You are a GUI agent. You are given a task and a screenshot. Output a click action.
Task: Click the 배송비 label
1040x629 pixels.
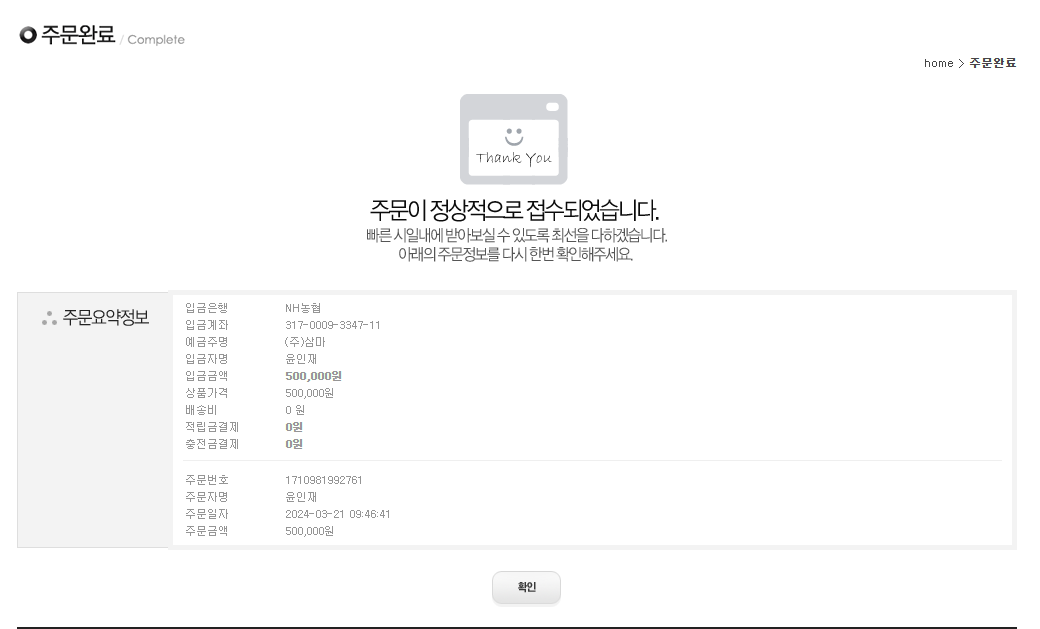coord(201,410)
